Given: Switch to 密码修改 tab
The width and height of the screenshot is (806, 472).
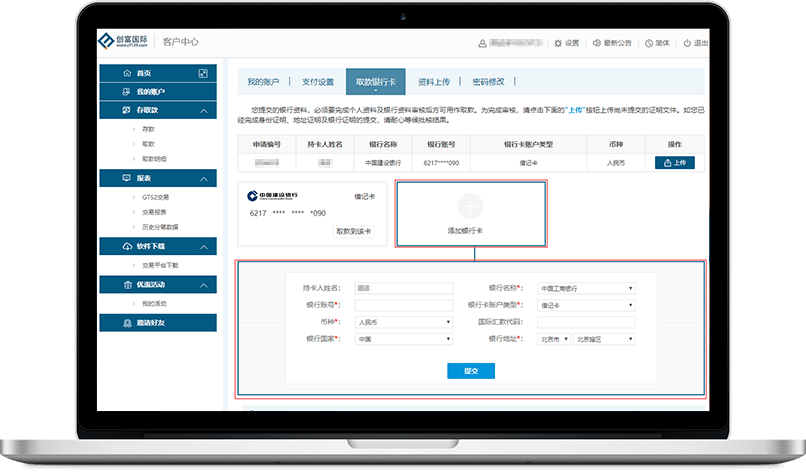Looking at the screenshot, I should tap(488, 82).
